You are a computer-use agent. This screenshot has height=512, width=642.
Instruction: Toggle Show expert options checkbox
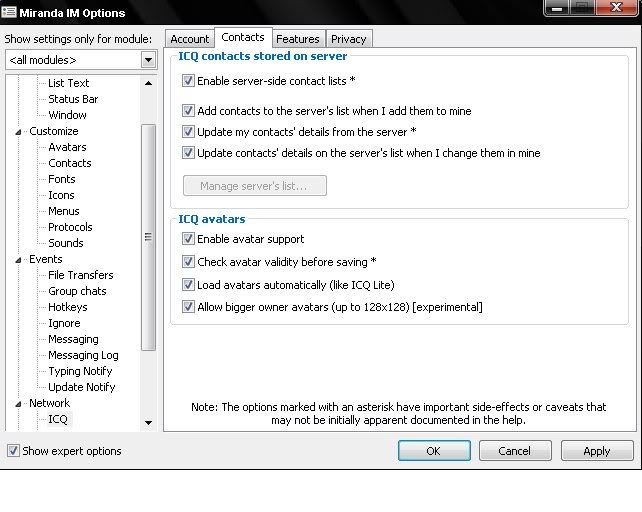click(x=13, y=451)
